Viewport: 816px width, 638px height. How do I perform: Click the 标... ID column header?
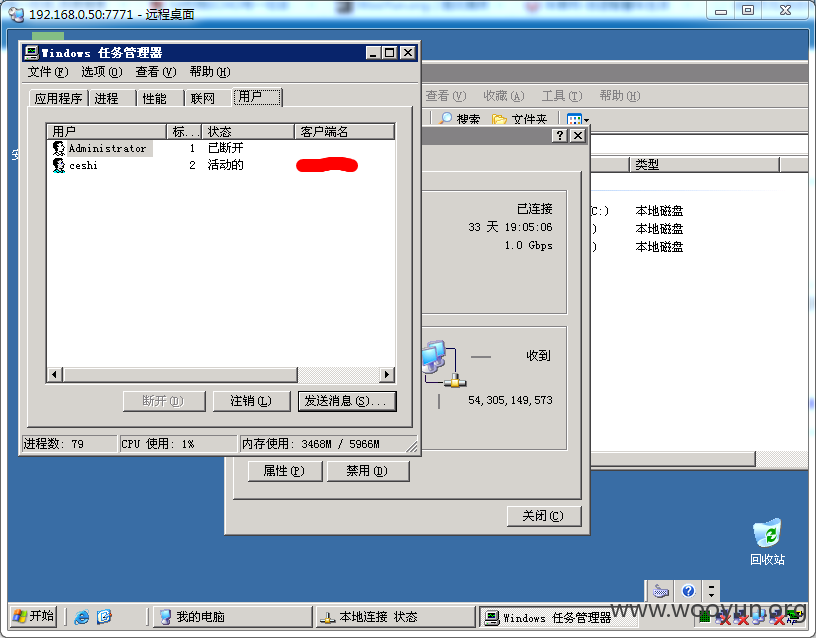[x=184, y=132]
